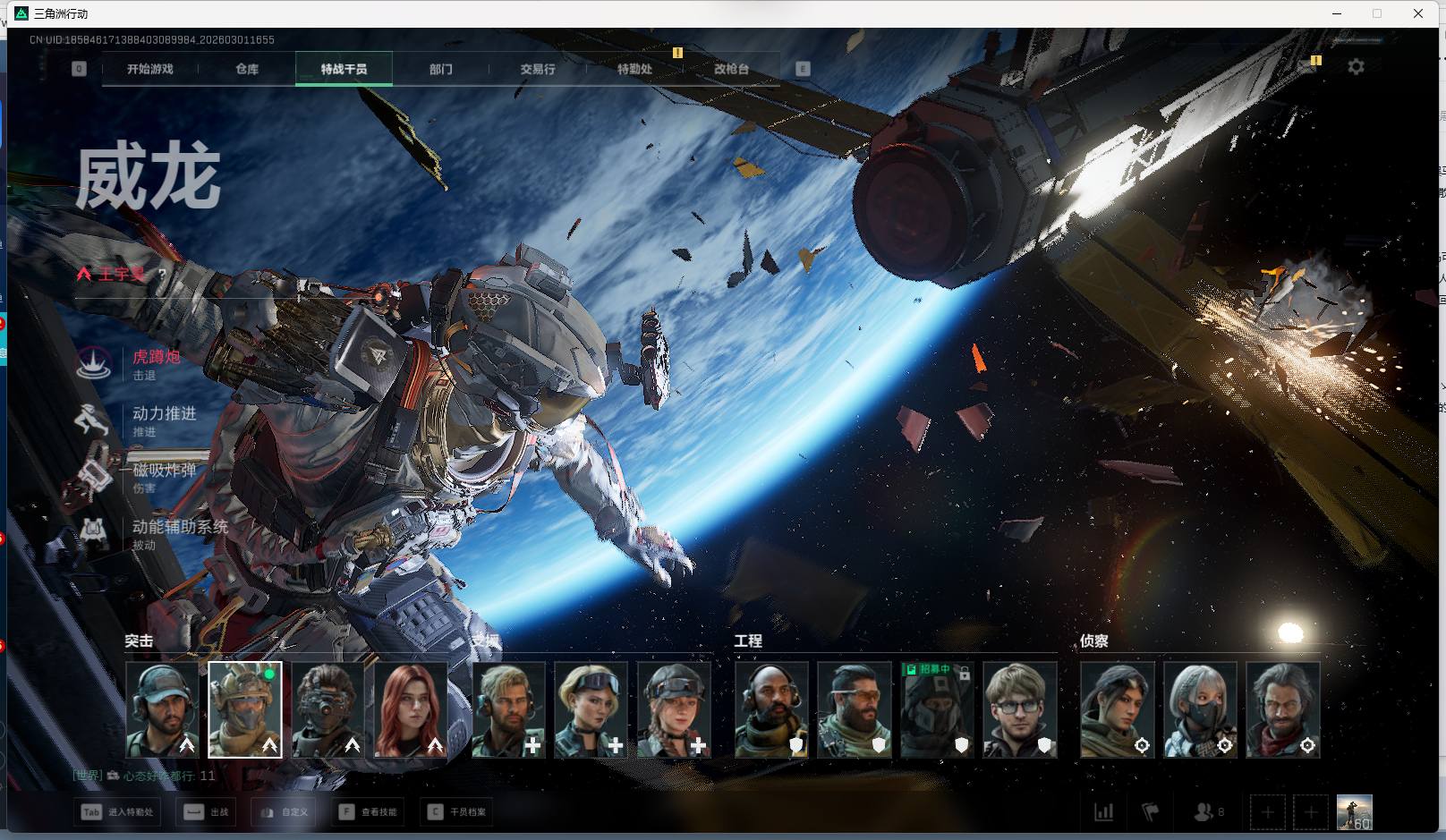Open the settings gear icon

tap(1356, 67)
